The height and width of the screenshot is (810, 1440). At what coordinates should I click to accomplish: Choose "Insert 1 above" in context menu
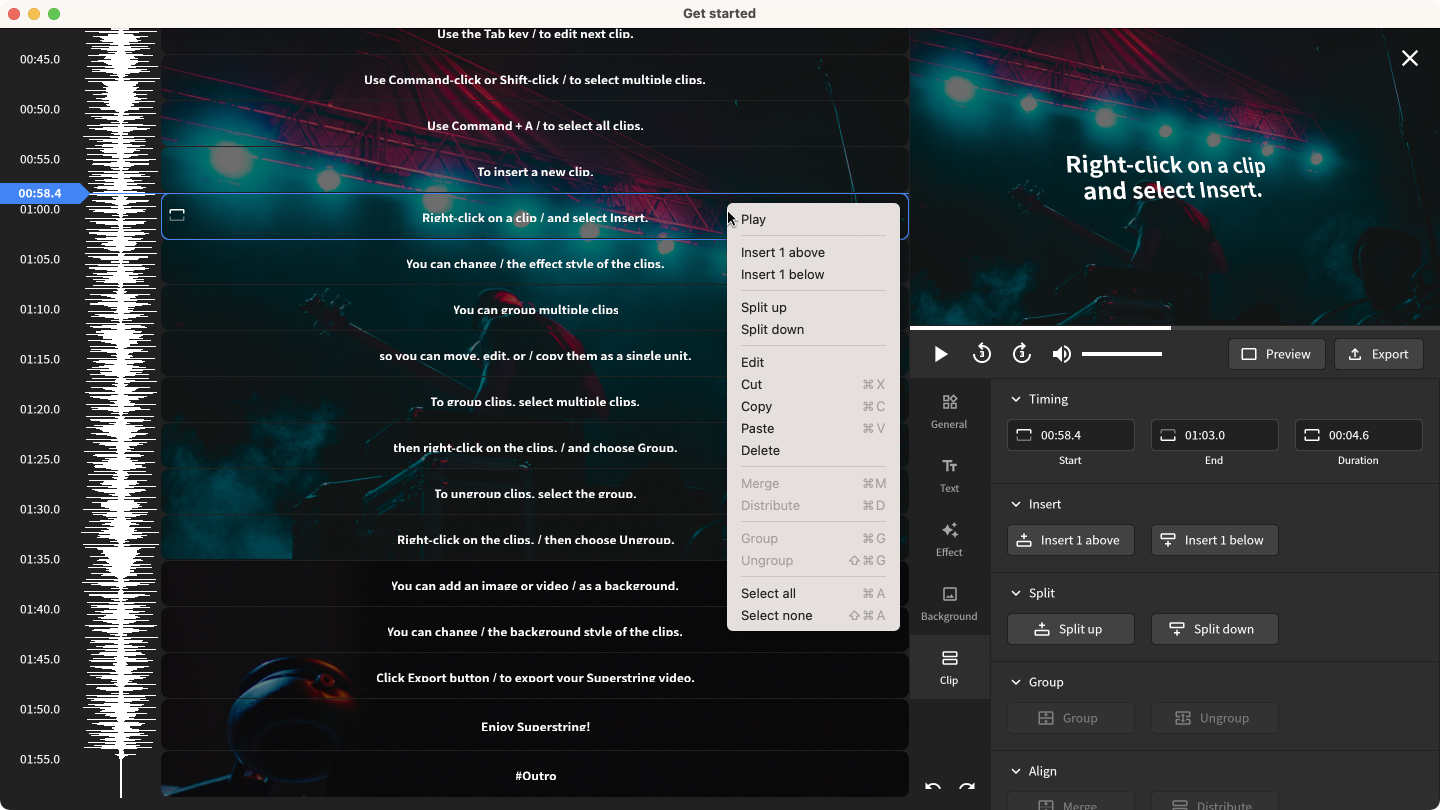click(x=783, y=253)
